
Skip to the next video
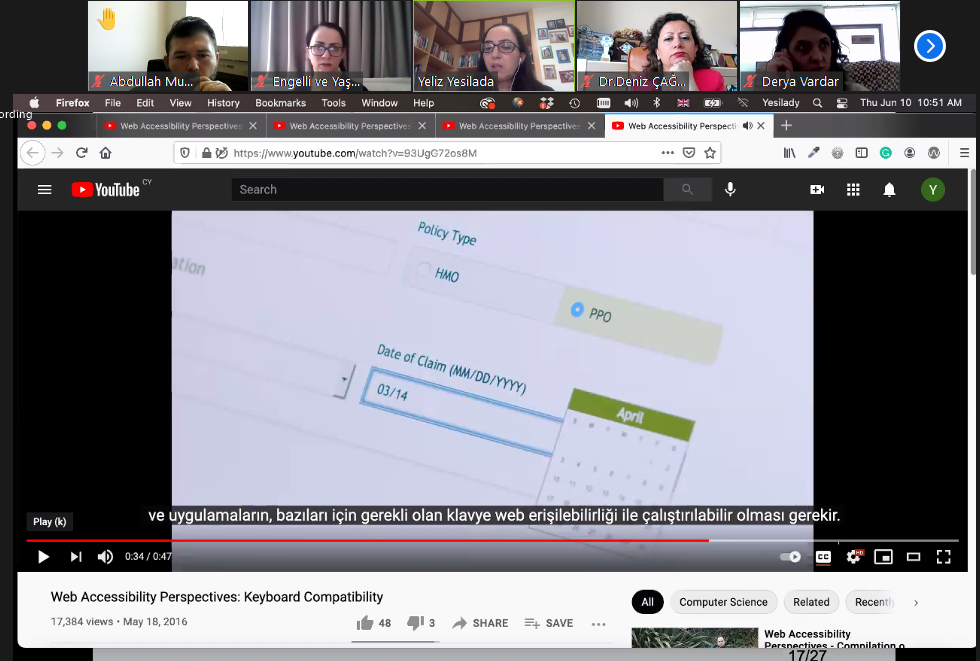76,557
